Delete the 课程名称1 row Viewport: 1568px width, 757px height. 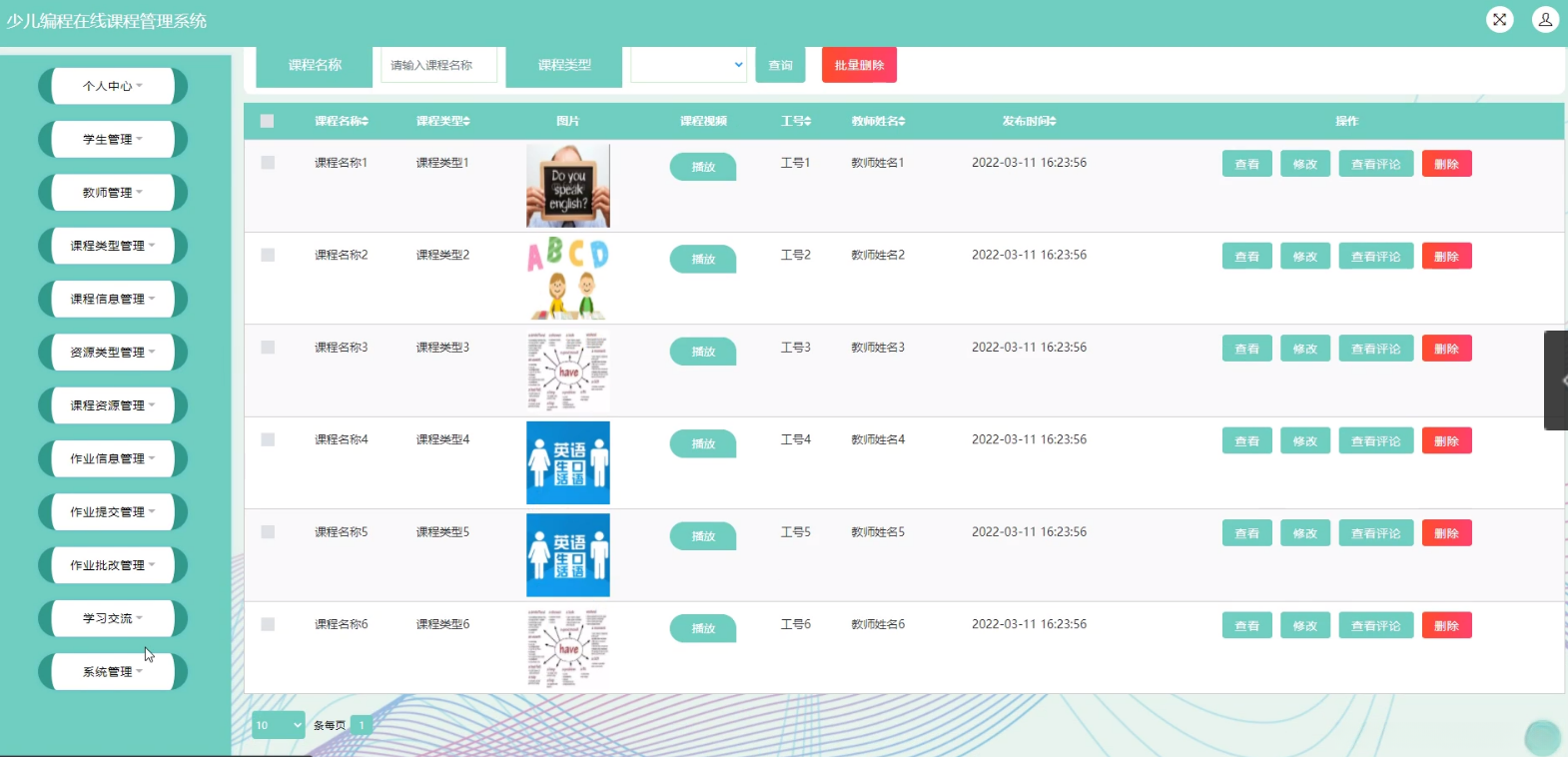[1447, 164]
